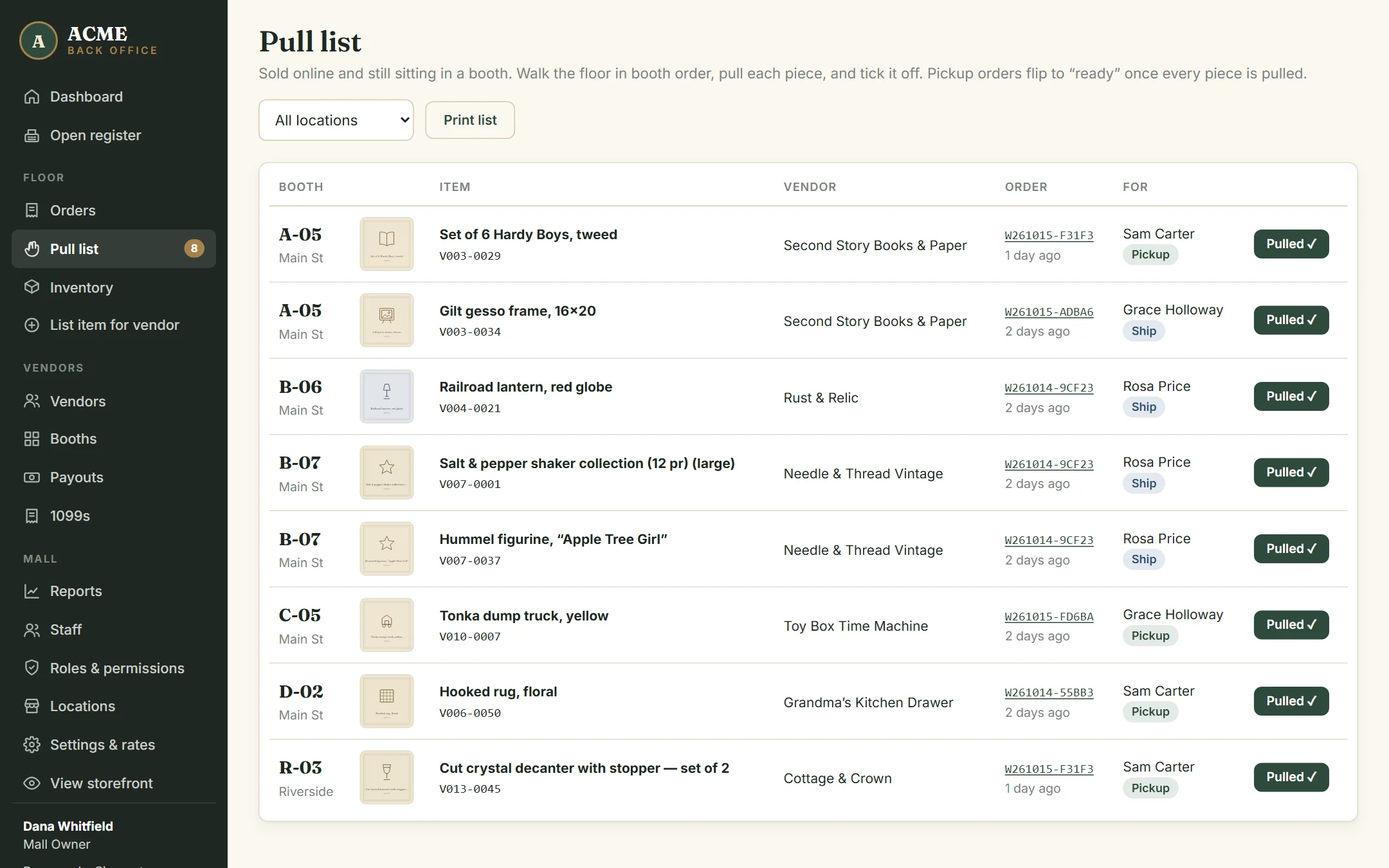The image size is (1389, 868).
Task: Click the Hooked rug thumbnail
Action: click(386, 701)
